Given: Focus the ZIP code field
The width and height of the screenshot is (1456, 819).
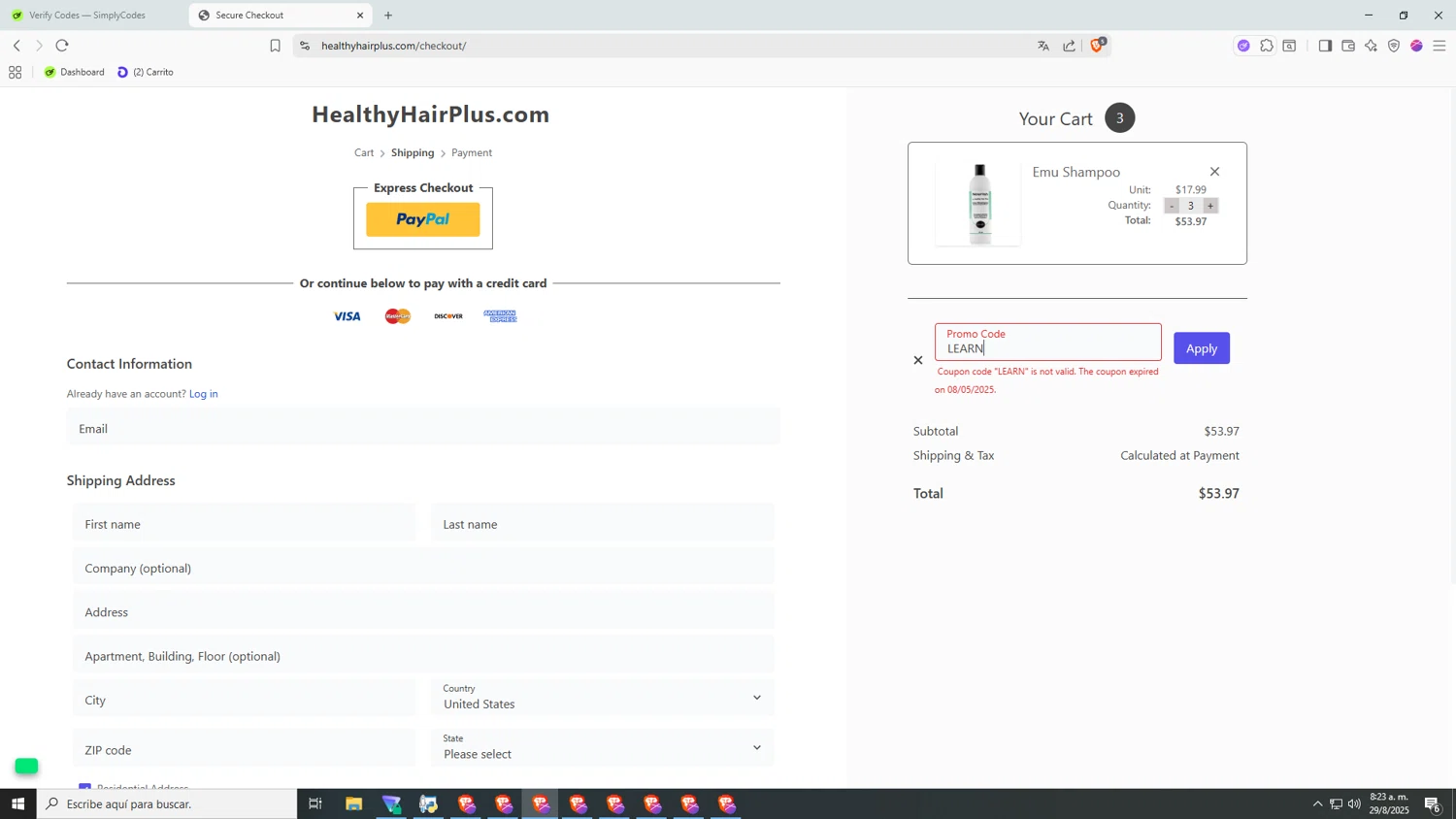Looking at the screenshot, I should [244, 749].
